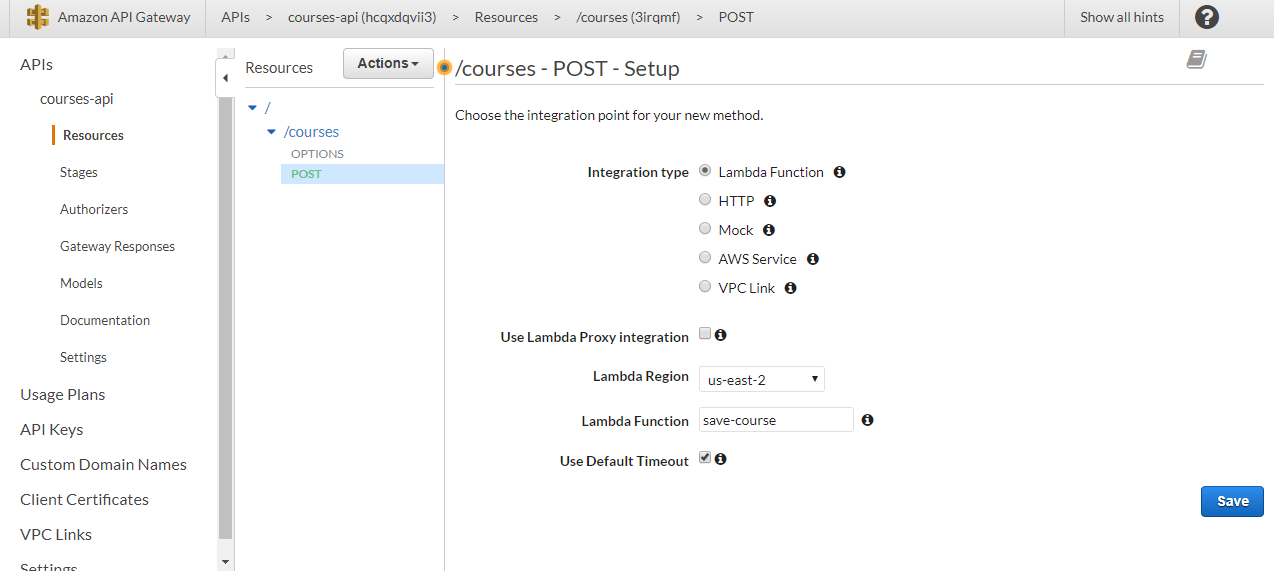This screenshot has height=576, width=1274.
Task: Open API Keys in sidebar
Action: click(x=51, y=429)
